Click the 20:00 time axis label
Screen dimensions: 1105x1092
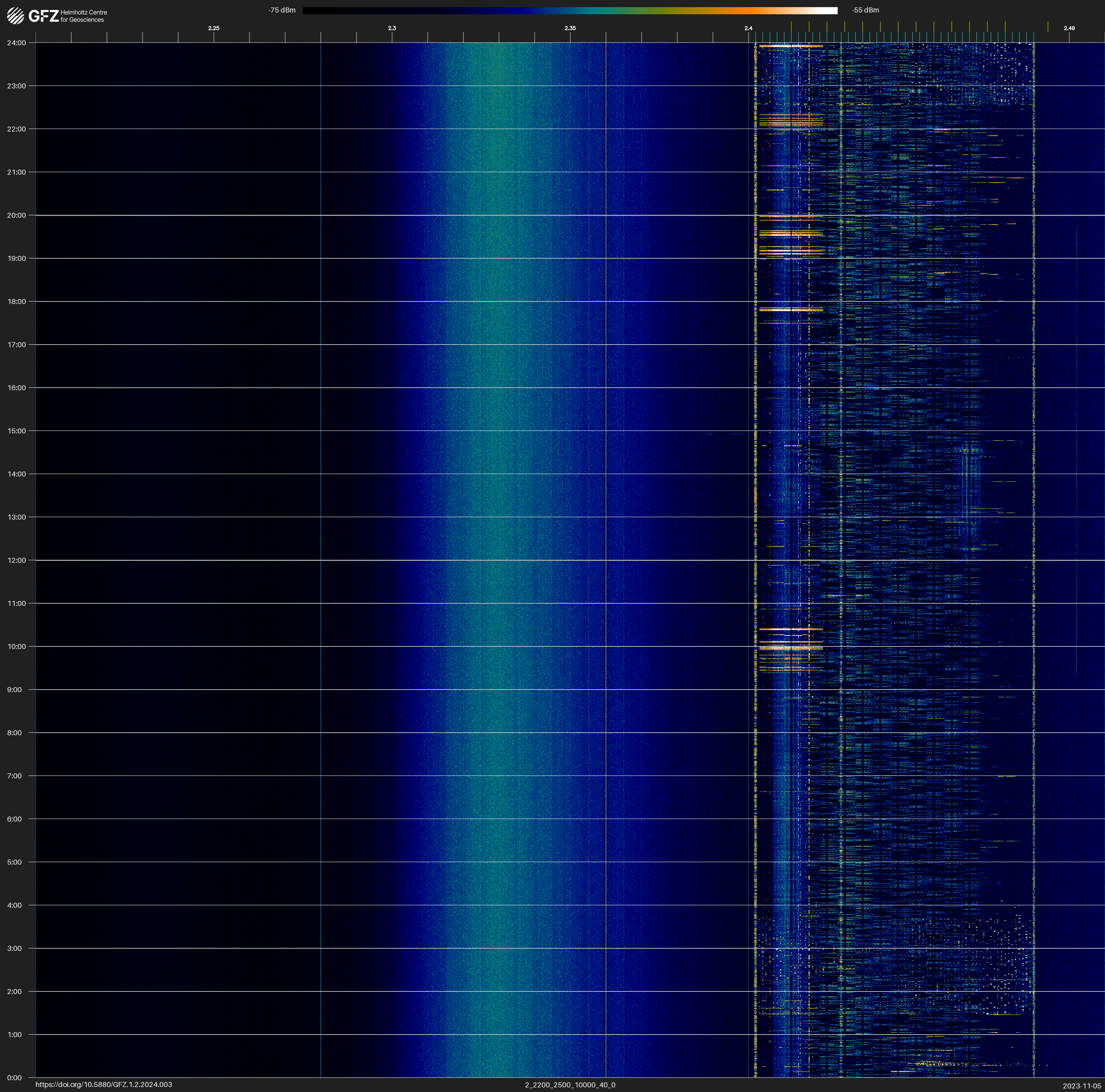tap(17, 216)
